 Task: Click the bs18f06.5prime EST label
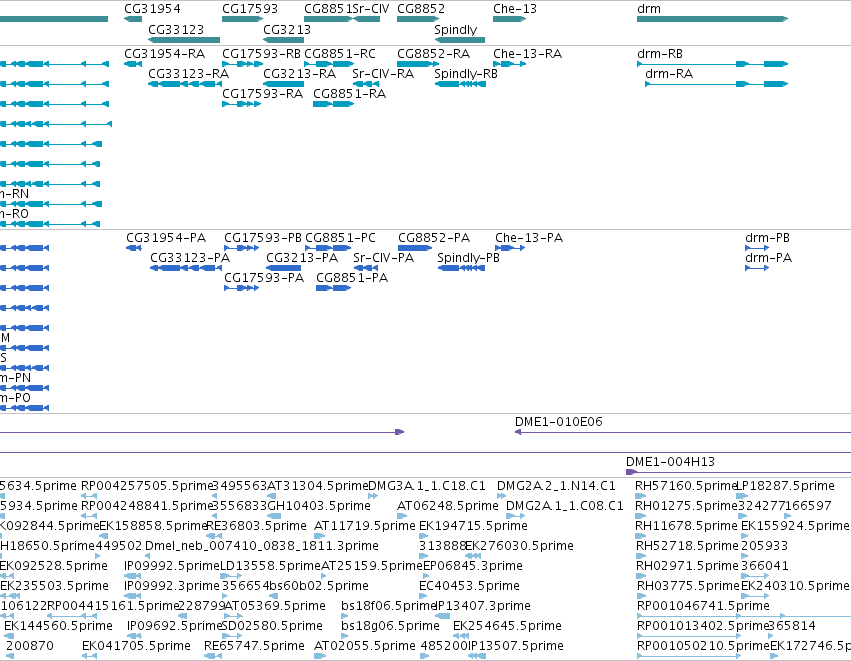389,606
